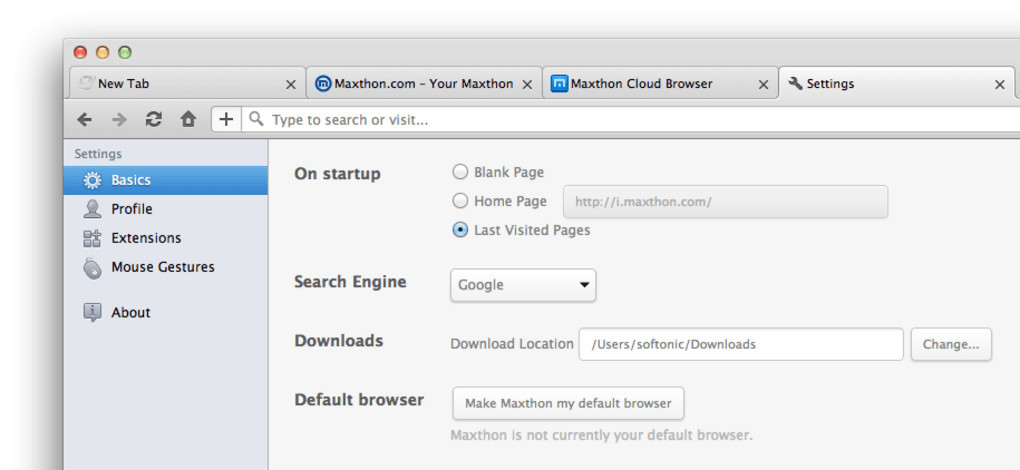Open a new tab with the plus icon
1020x470 pixels.
[226, 119]
